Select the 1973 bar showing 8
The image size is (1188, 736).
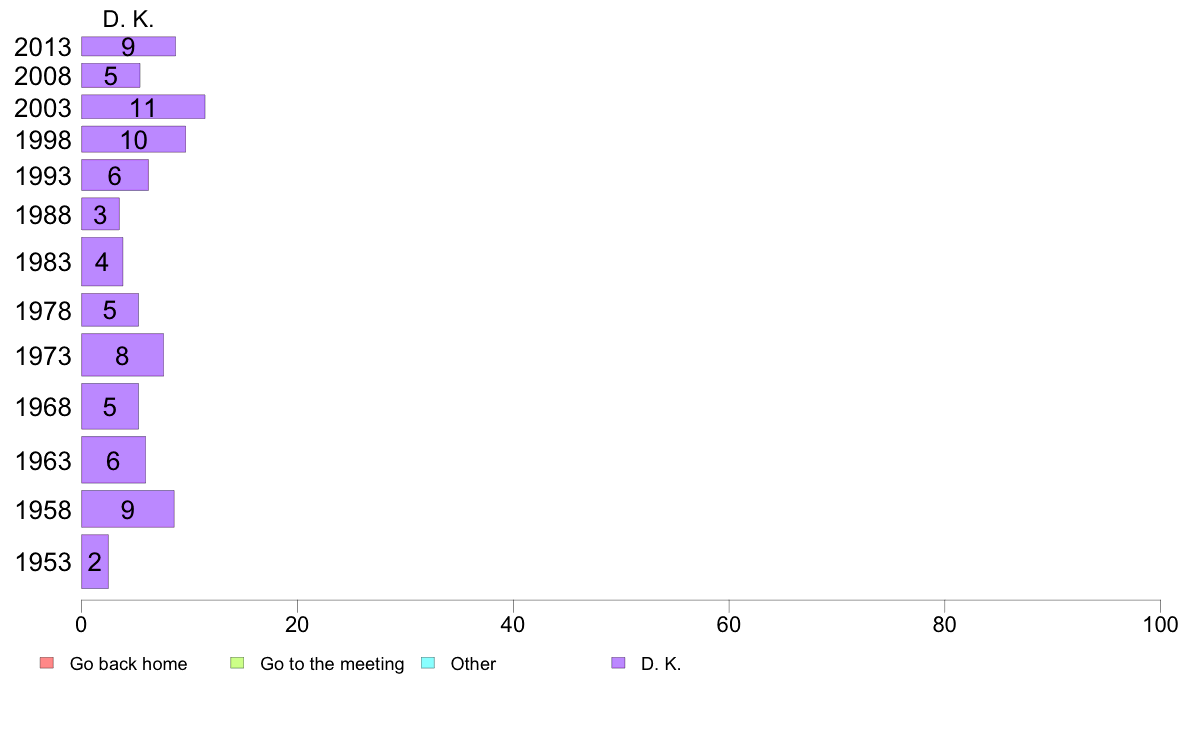pos(123,355)
